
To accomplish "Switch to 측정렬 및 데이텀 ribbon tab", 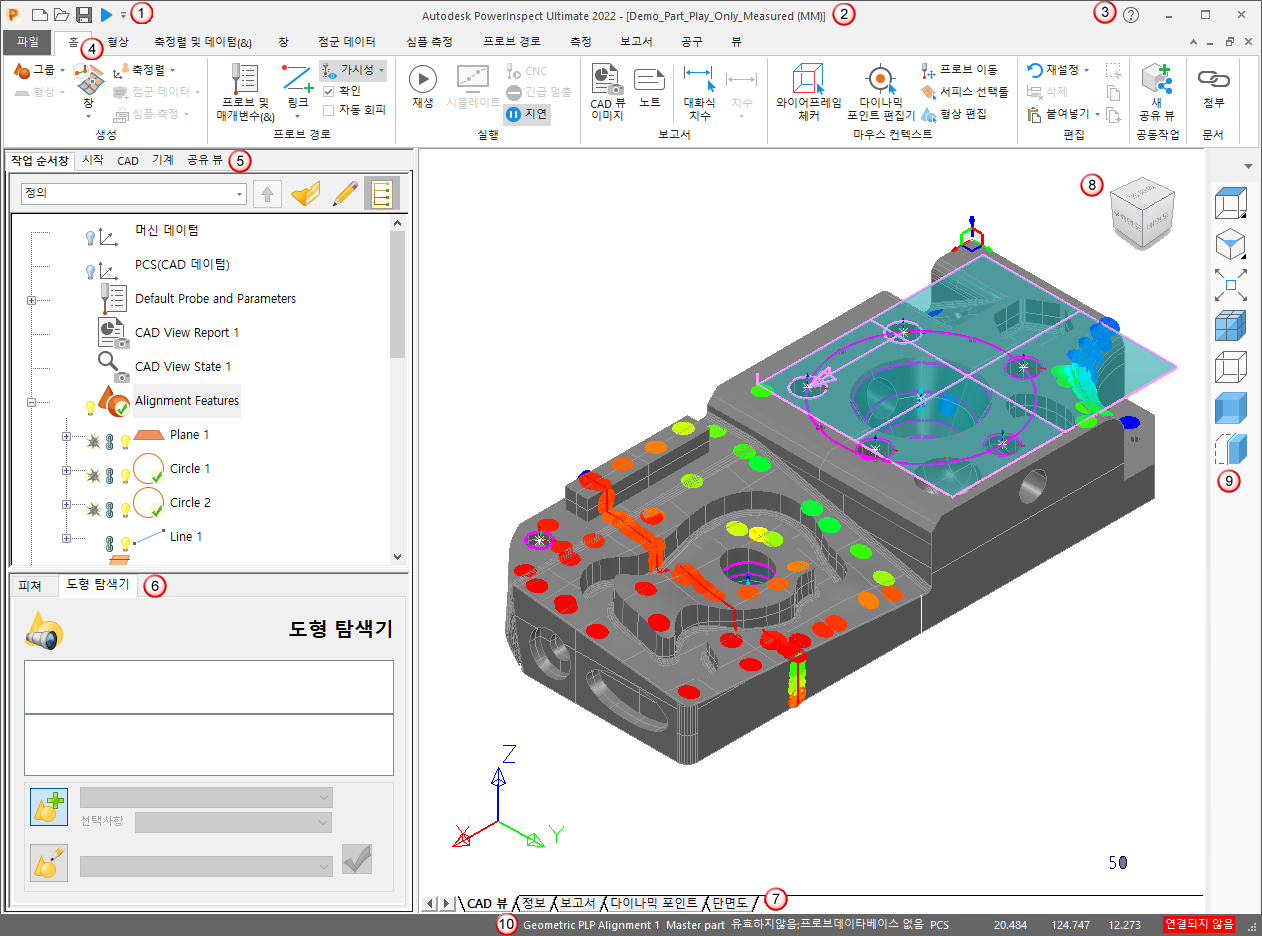I will [x=203, y=42].
